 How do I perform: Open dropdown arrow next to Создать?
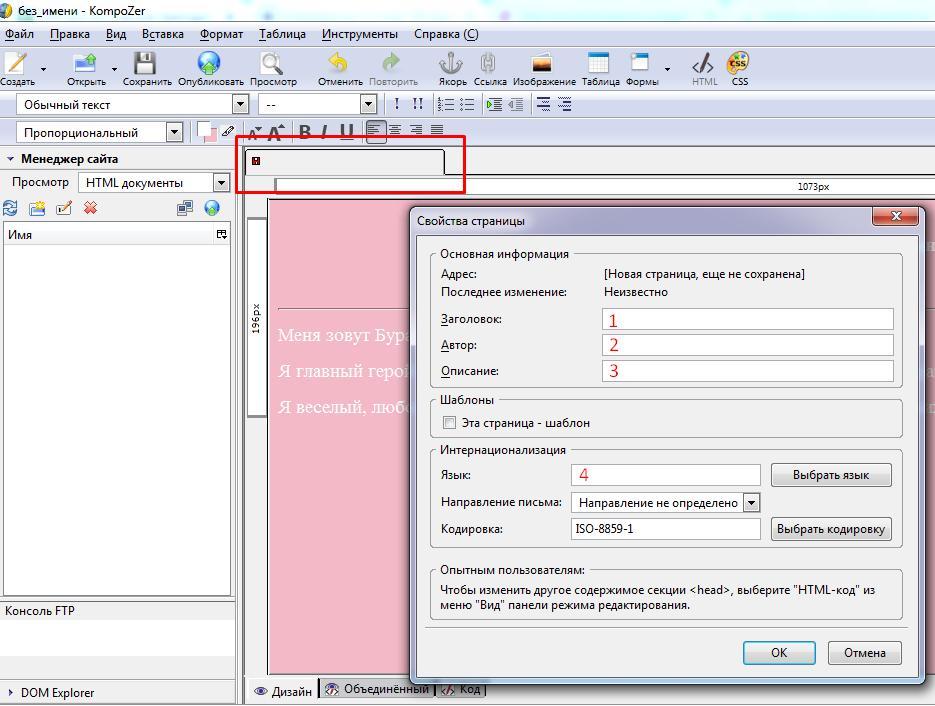44,69
